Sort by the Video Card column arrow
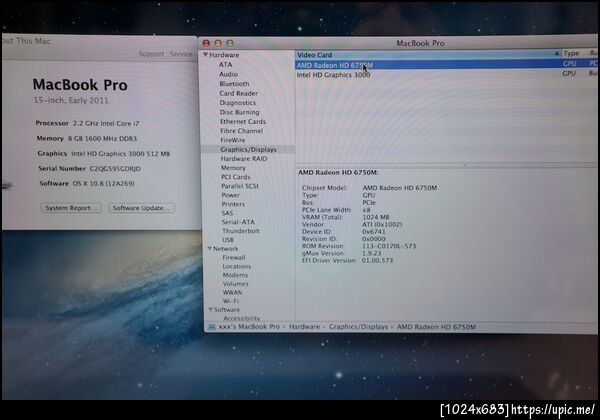 [557, 54]
